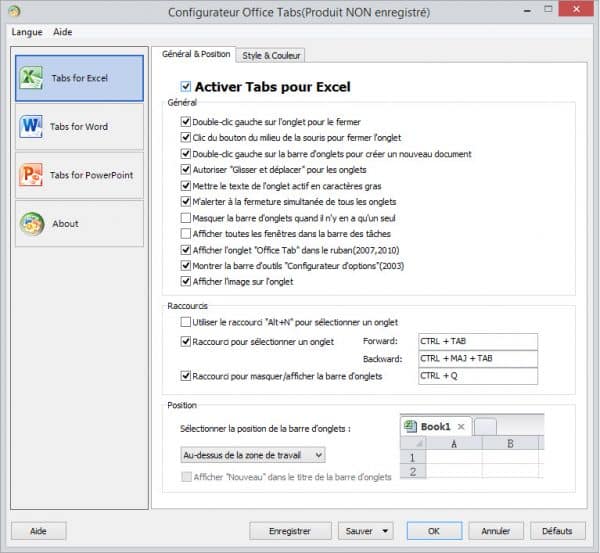Uncheck M'alerter à la fermeture simultanée des onglets
Viewport: 600px width, 553px height.
tap(186, 202)
